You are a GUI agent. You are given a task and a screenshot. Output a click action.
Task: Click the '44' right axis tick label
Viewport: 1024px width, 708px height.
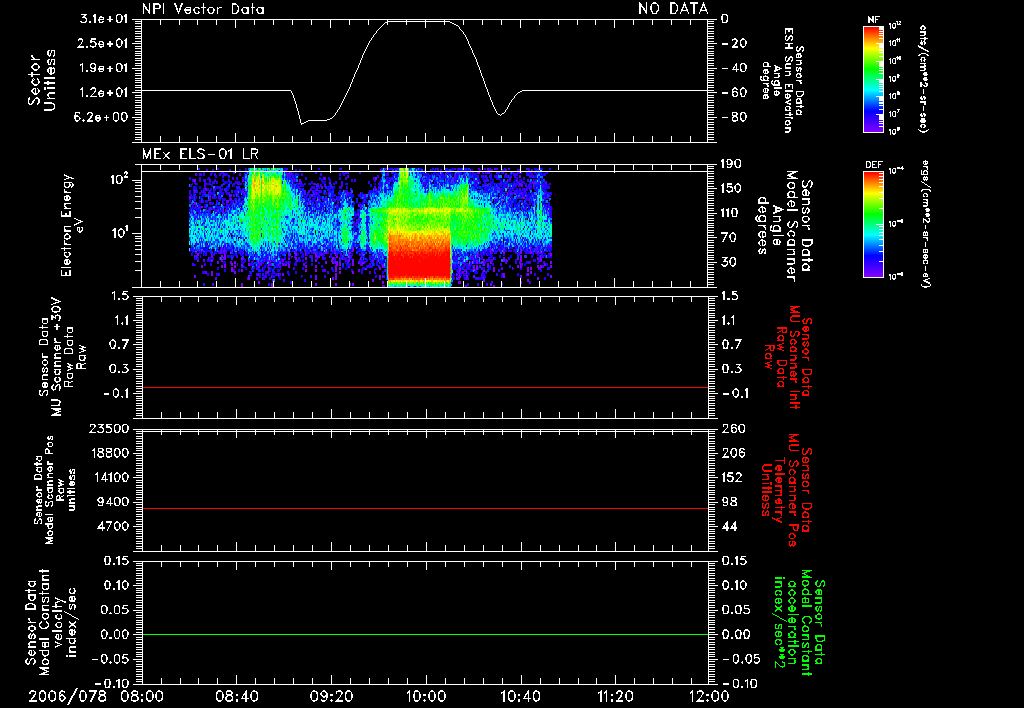click(x=729, y=526)
